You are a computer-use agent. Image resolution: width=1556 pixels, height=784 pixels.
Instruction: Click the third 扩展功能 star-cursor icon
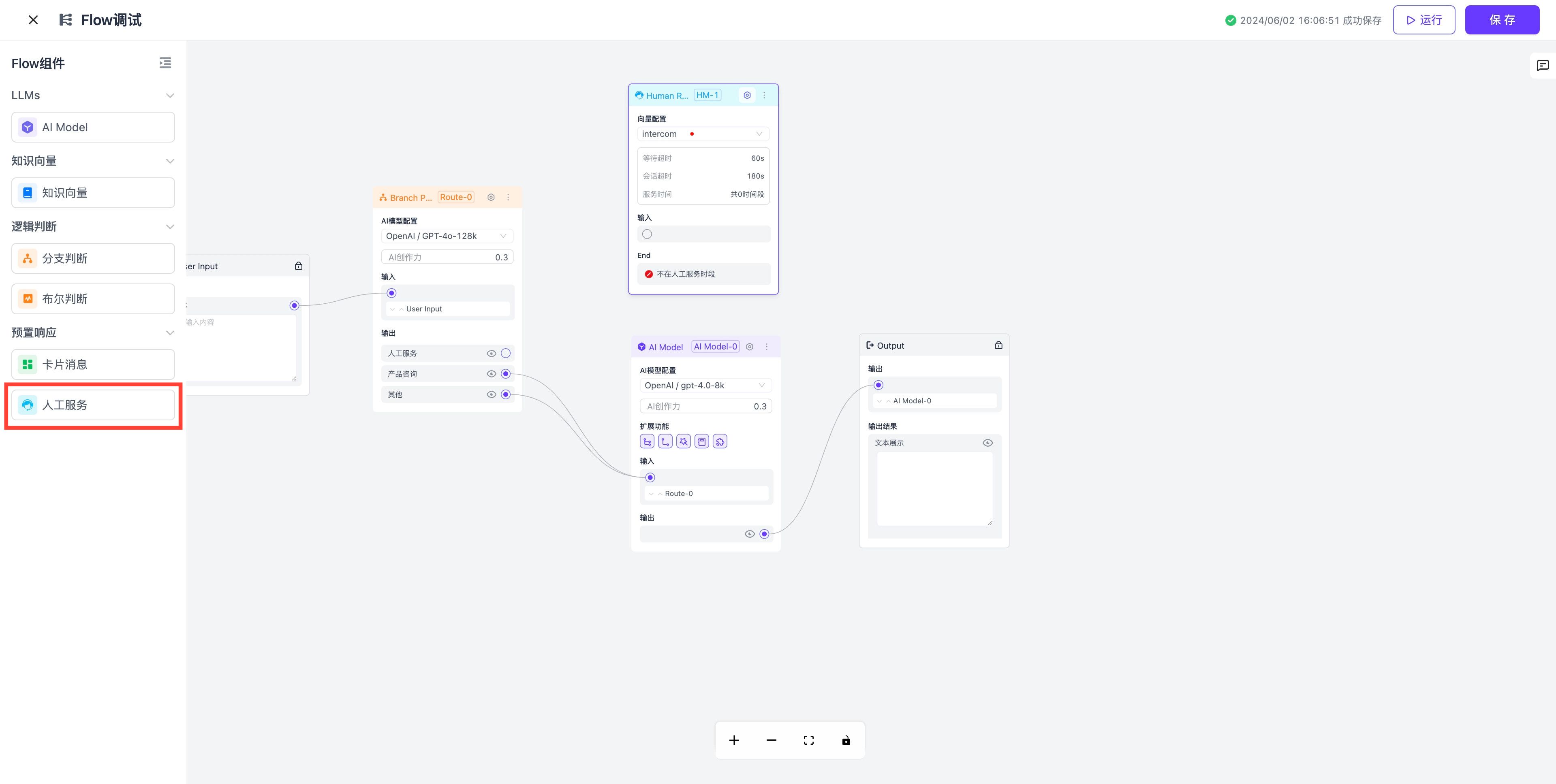683,442
